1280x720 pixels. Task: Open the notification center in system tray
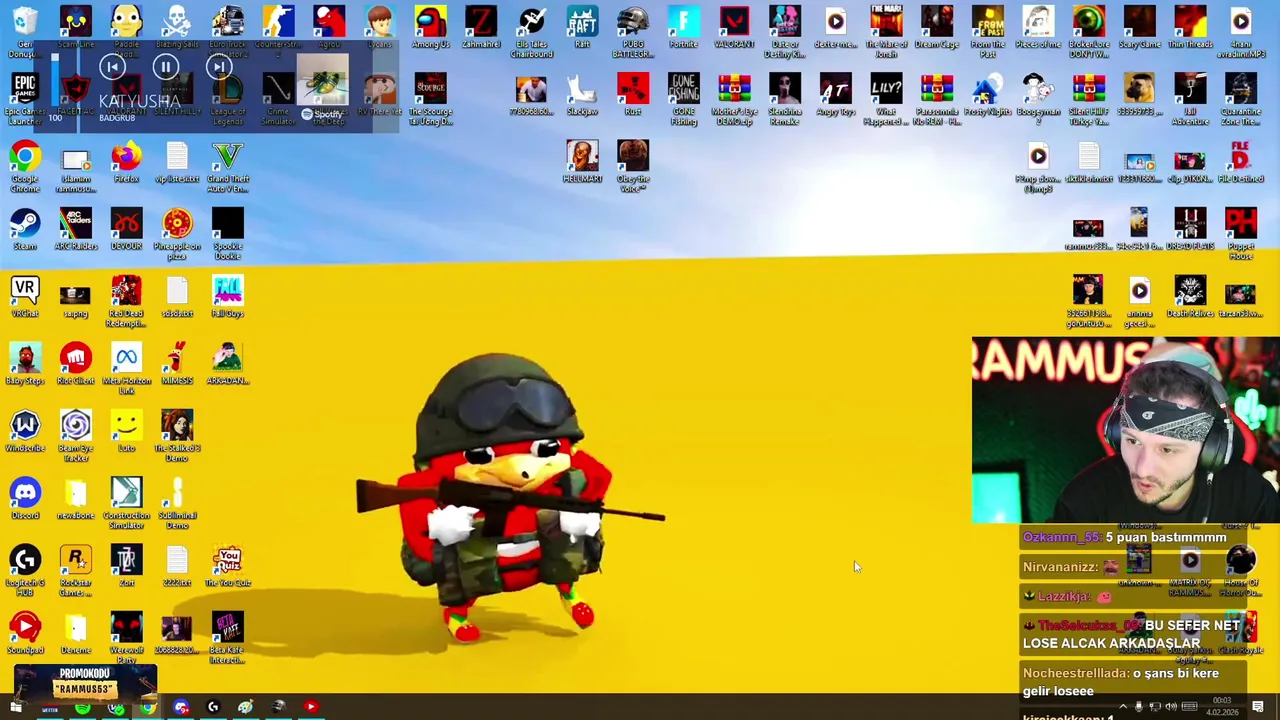pyautogui.click(x=1258, y=707)
